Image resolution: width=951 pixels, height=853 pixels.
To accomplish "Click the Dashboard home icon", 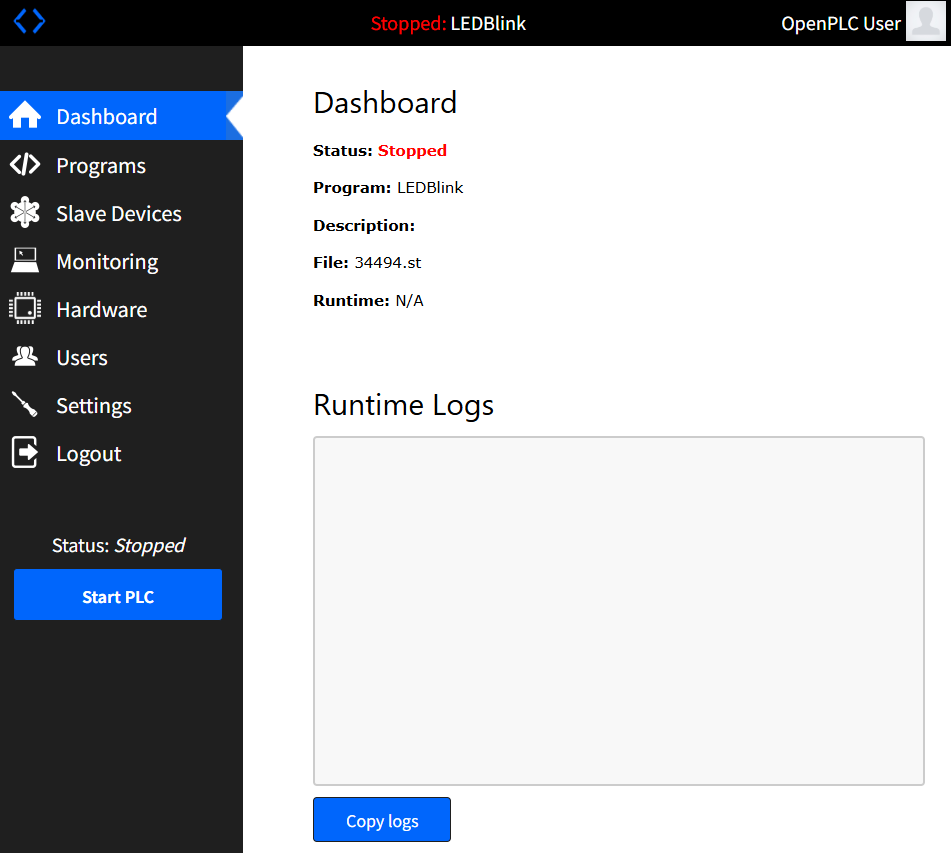I will tap(25, 116).
